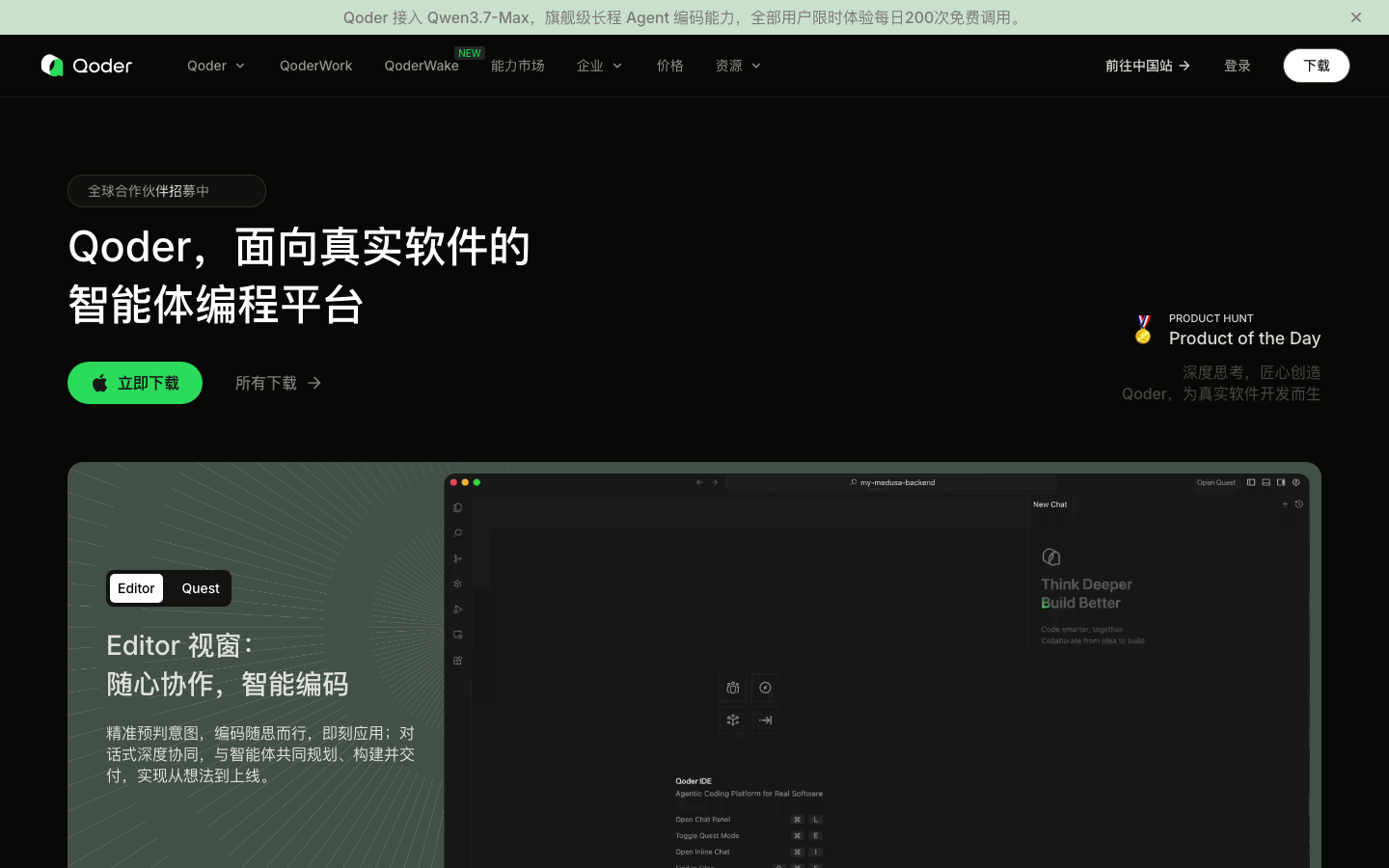The image size is (1389, 868).
Task: Click the back arrow in IDE preview title bar
Action: tap(699, 482)
